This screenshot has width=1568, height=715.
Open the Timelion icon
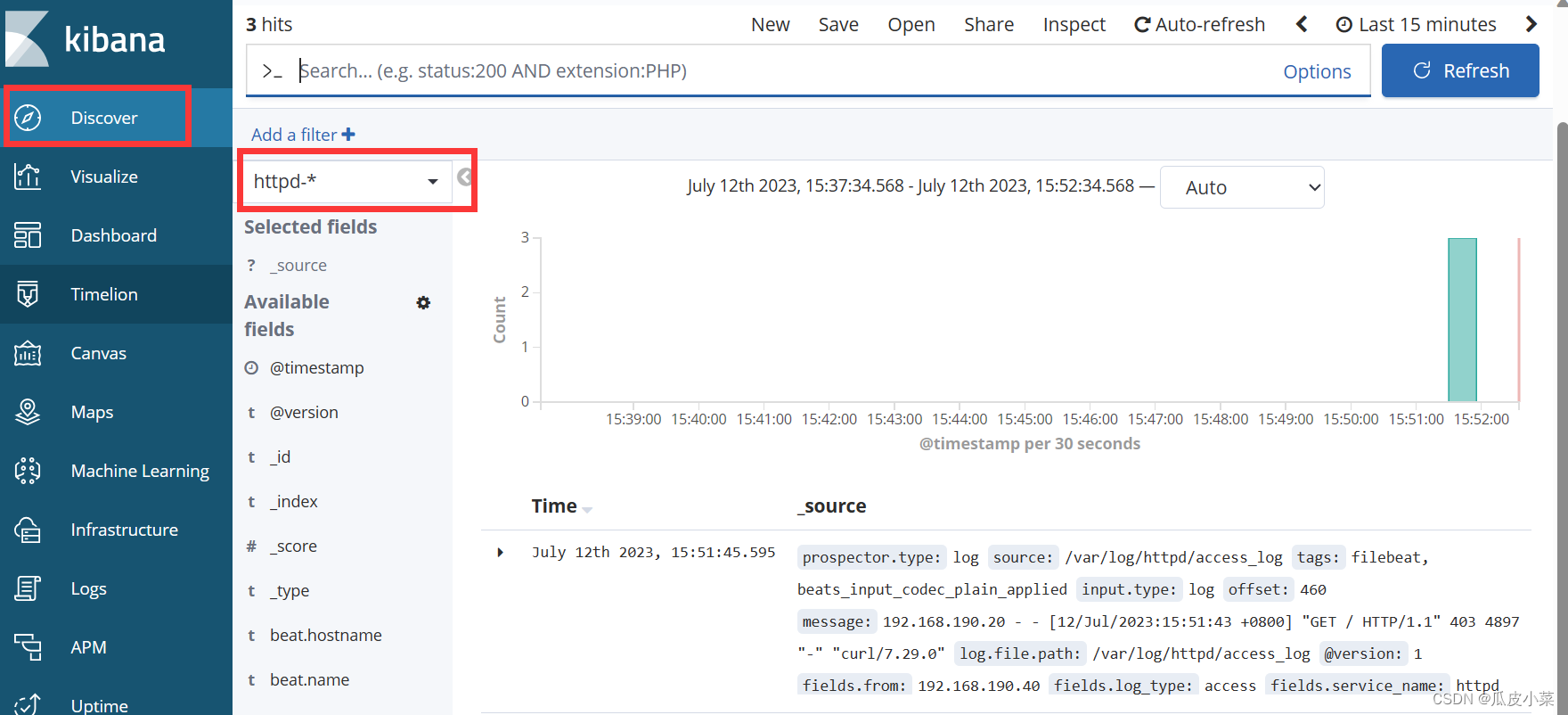point(28,294)
